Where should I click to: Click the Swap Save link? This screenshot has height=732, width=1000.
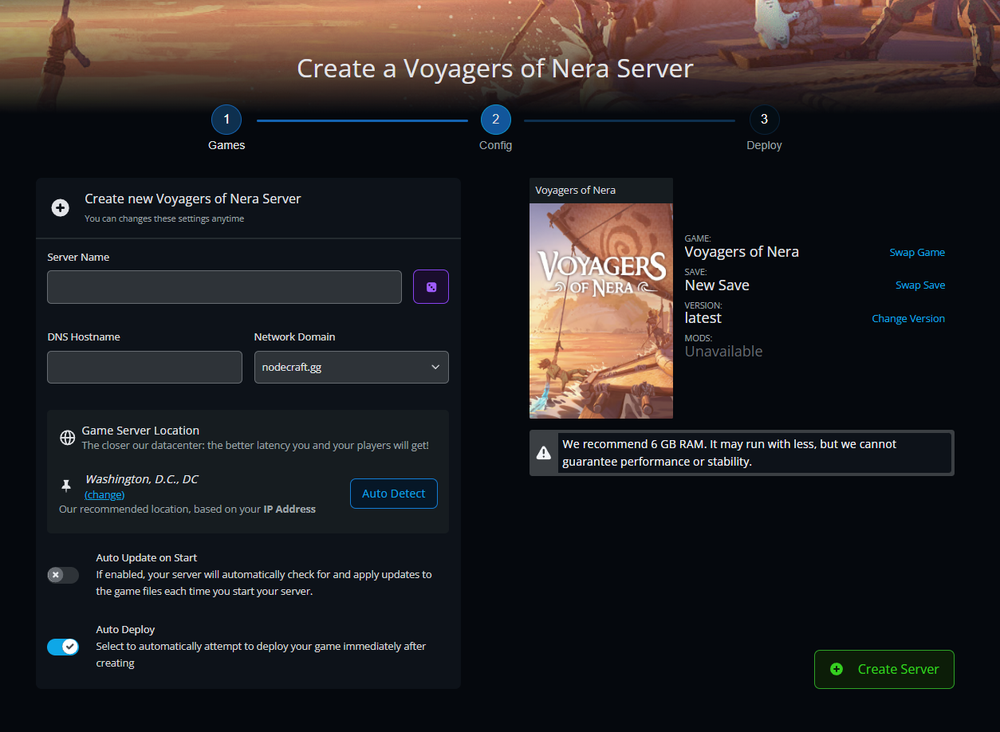[x=920, y=286]
